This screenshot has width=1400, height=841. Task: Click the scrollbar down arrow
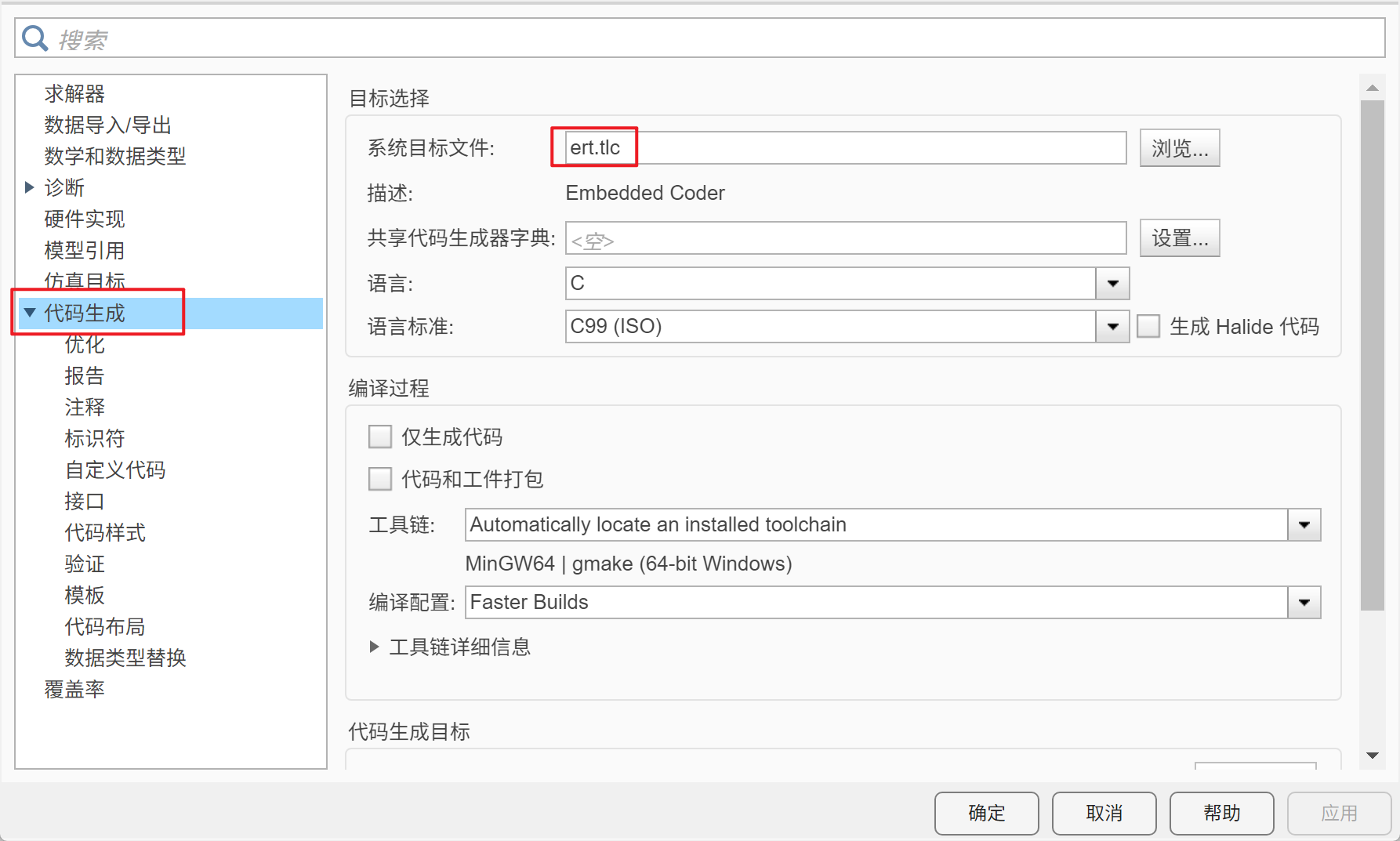(x=1373, y=756)
